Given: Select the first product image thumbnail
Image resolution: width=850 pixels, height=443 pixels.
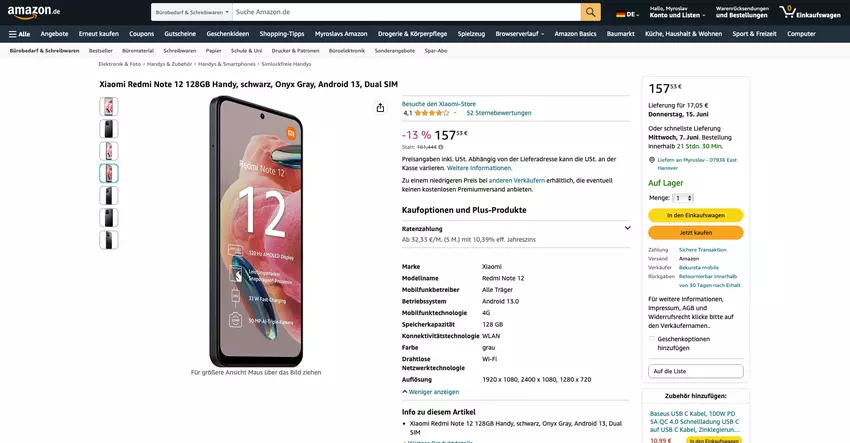Looking at the screenshot, I should click(108, 106).
